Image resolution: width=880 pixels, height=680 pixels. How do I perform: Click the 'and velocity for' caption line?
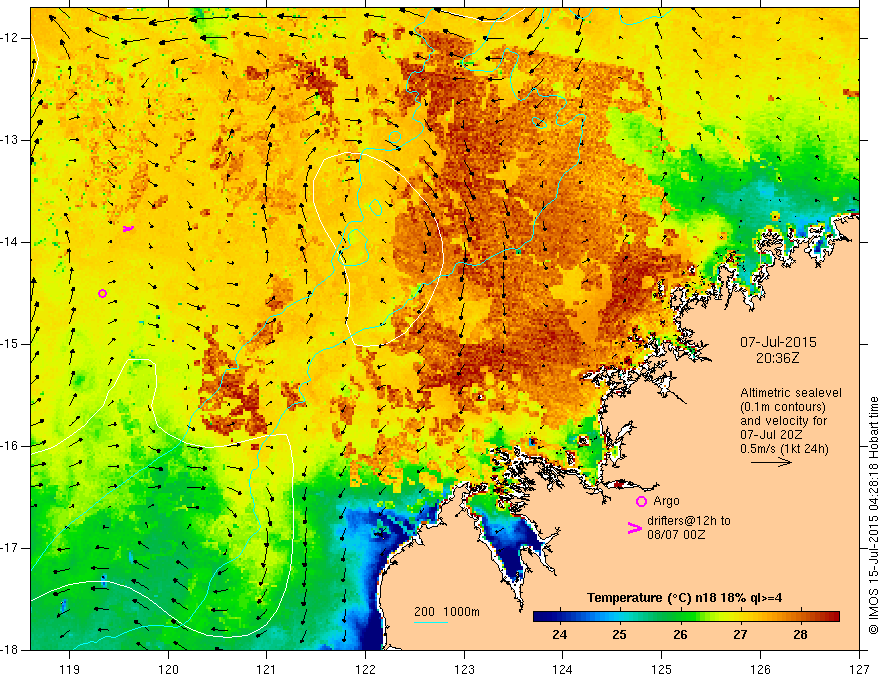783,421
